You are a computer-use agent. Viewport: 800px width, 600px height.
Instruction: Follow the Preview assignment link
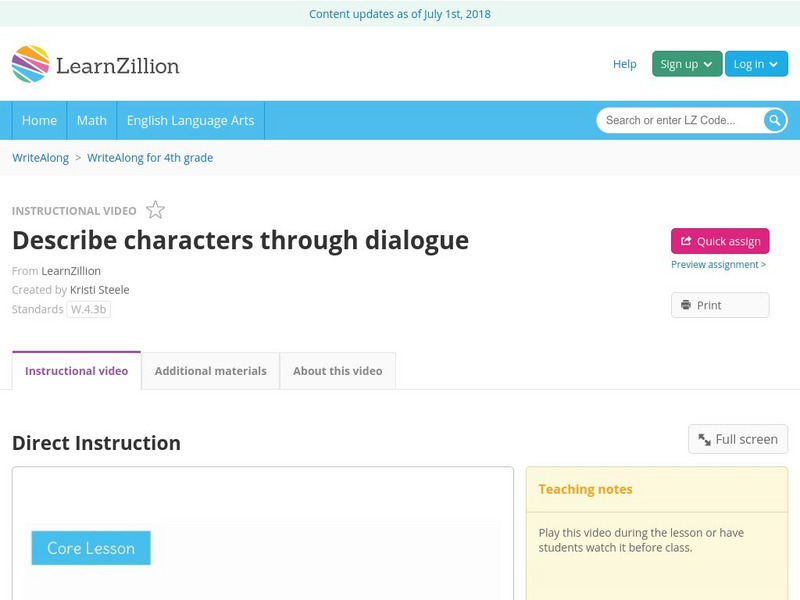pyautogui.click(x=717, y=264)
